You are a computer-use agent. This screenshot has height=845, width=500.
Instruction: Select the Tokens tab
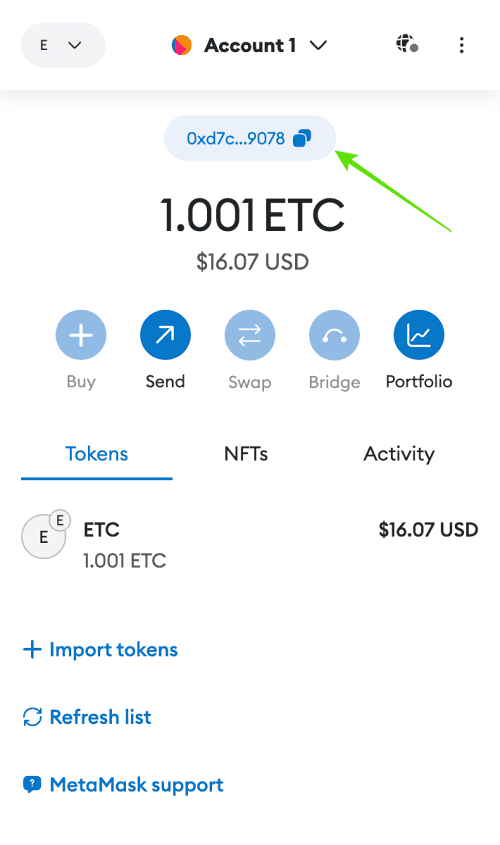pos(96,454)
